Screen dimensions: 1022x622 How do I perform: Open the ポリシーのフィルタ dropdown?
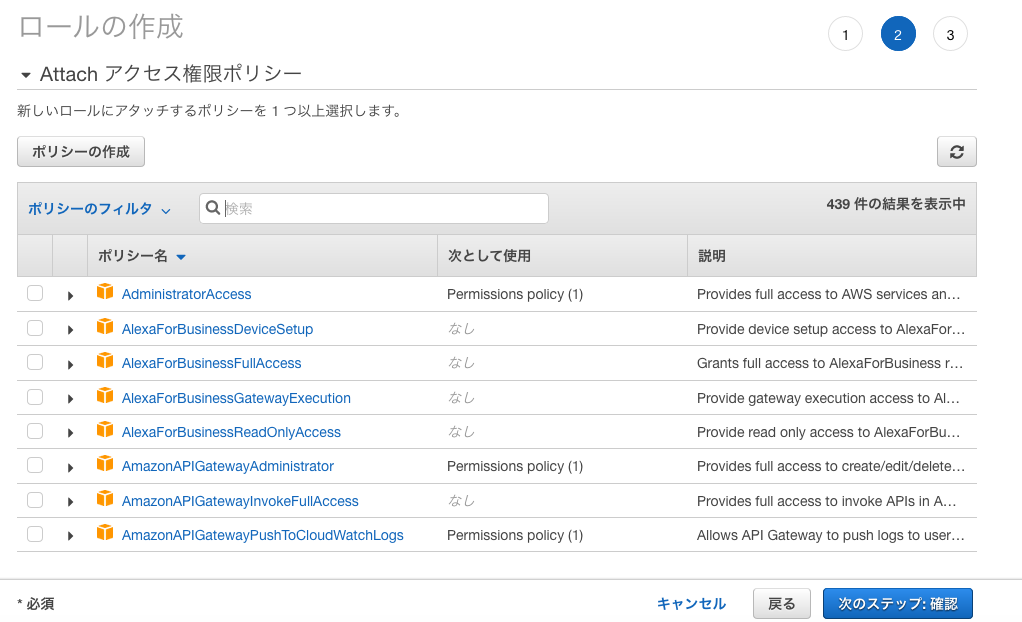pyautogui.click(x=99, y=208)
